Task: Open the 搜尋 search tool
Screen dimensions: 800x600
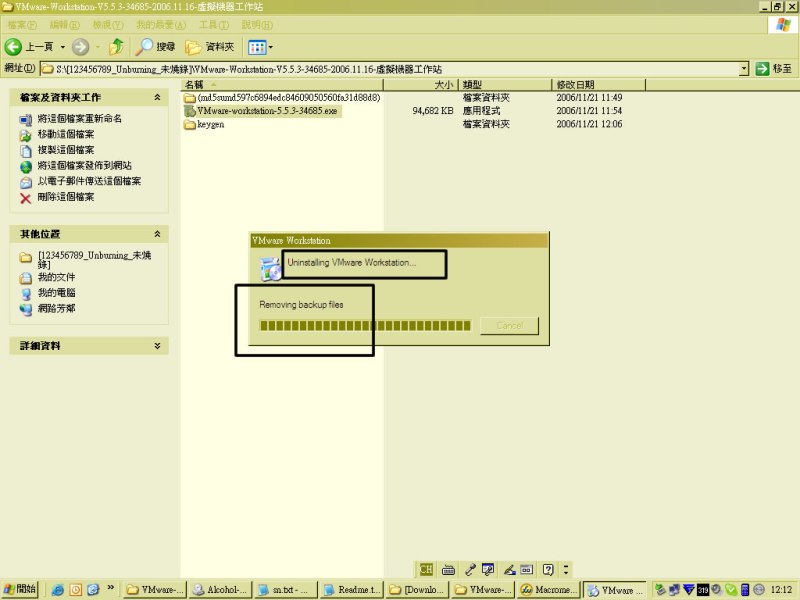Action: pos(156,47)
